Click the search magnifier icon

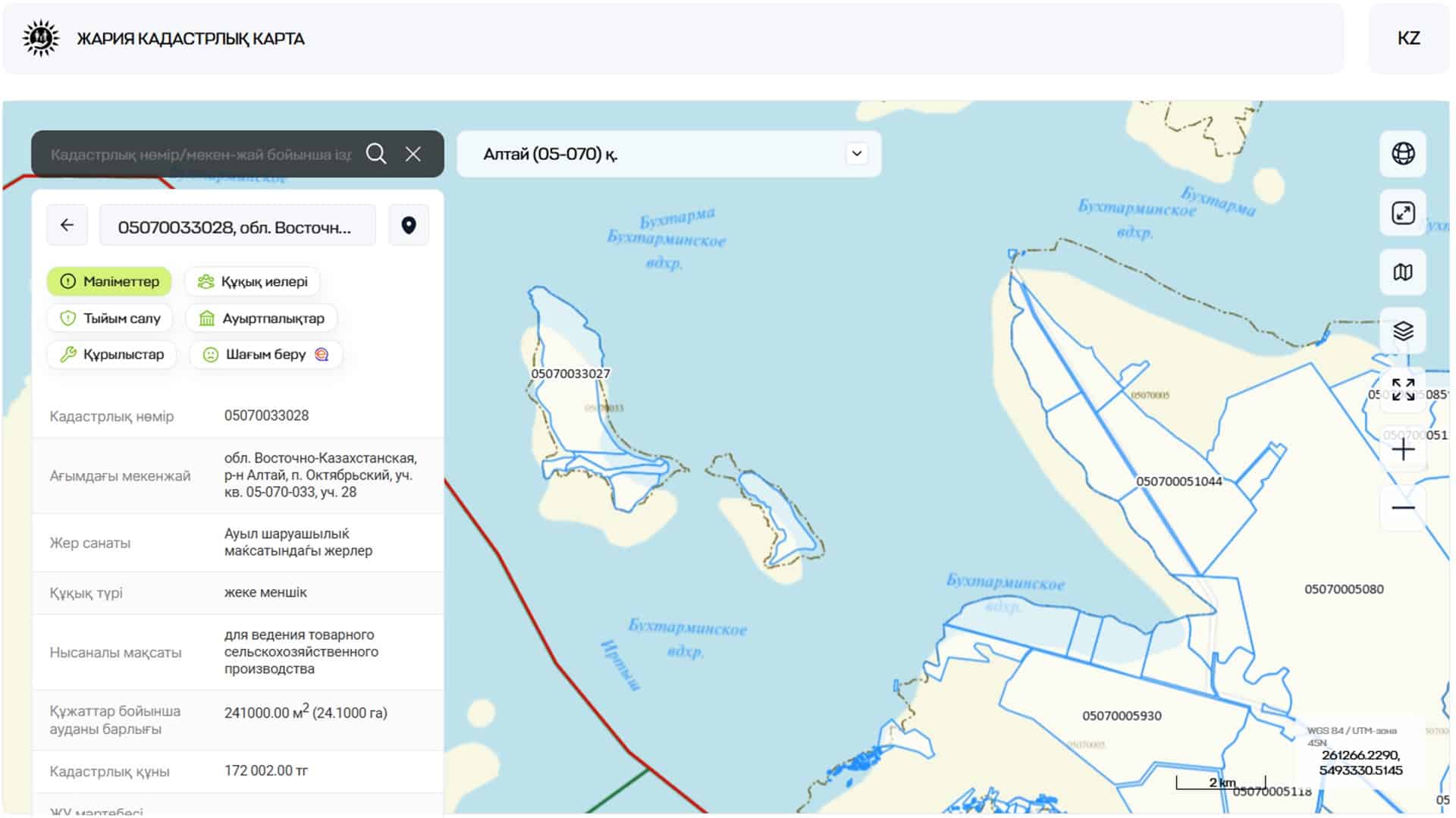pos(376,154)
